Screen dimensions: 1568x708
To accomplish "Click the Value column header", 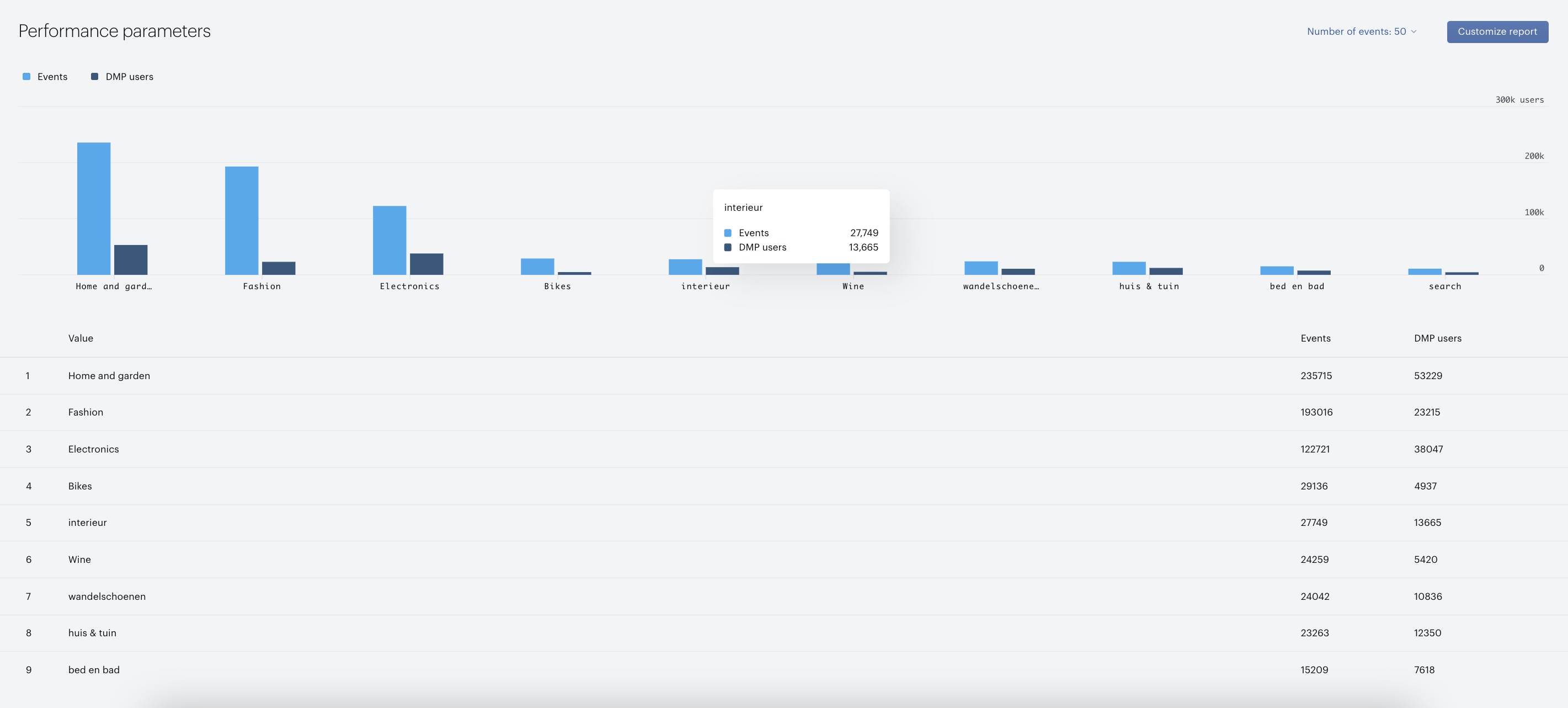I will 81,338.
